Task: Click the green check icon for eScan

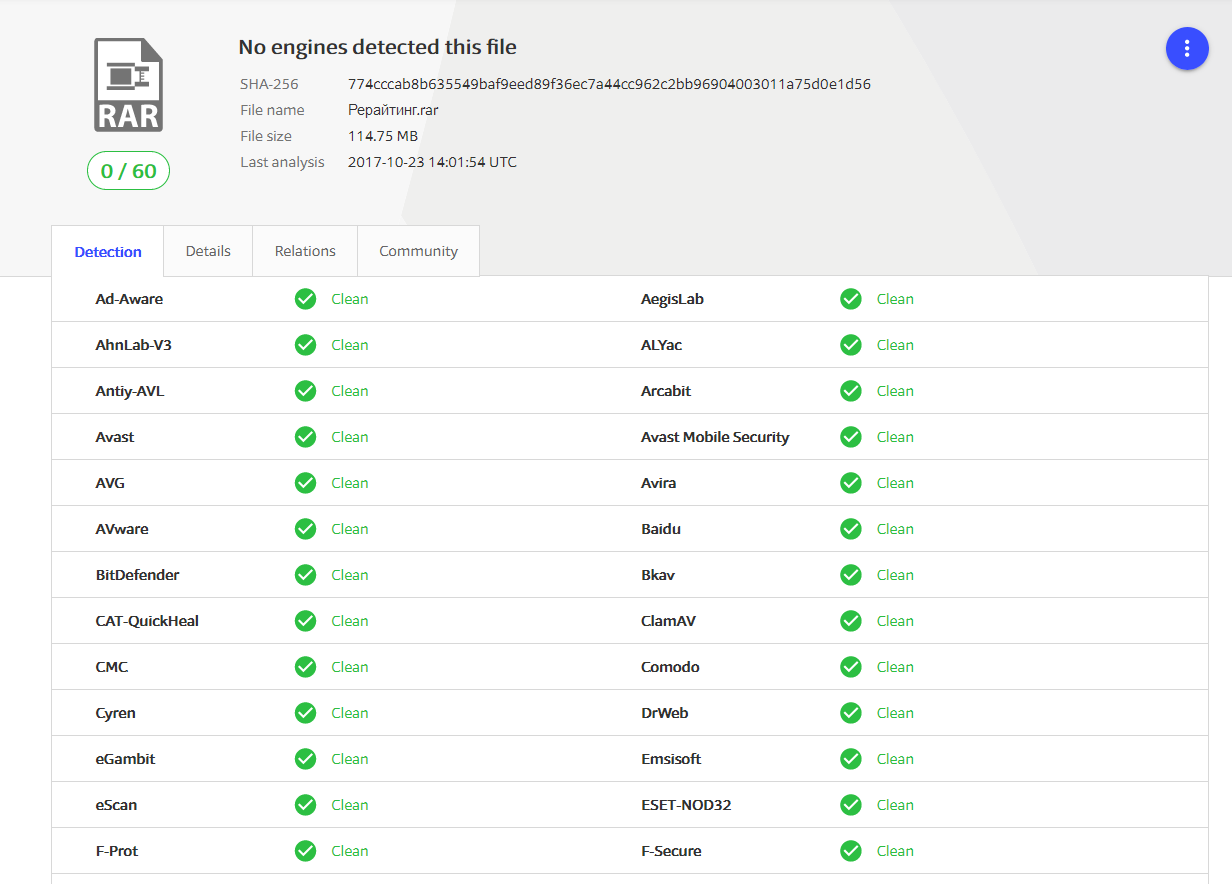Action: [306, 805]
